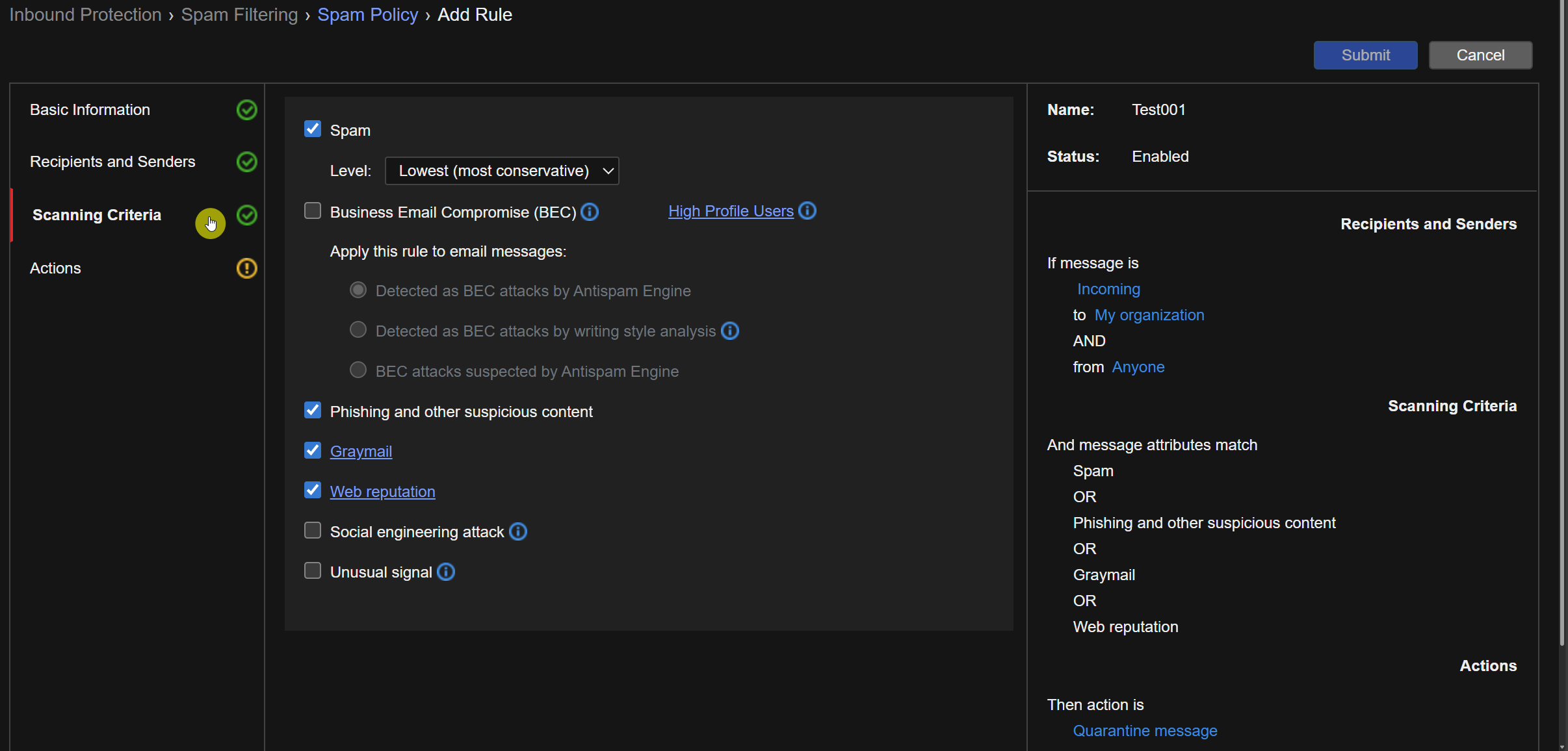Uncheck the Spam checkbox
The width and height of the screenshot is (1568, 751).
(x=313, y=129)
